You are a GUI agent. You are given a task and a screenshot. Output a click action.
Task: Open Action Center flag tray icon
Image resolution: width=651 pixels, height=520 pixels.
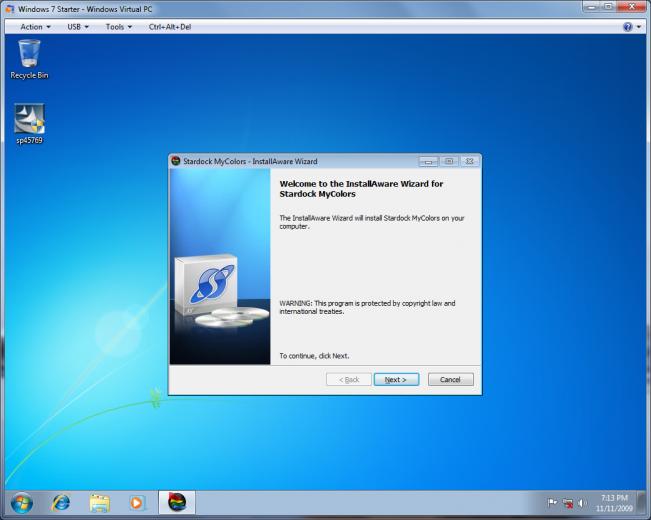pos(552,503)
